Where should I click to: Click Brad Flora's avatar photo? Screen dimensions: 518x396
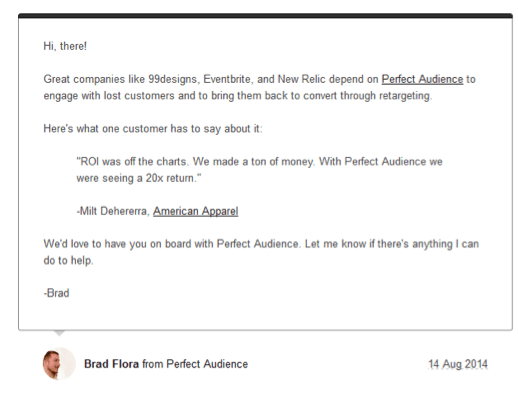point(59,364)
